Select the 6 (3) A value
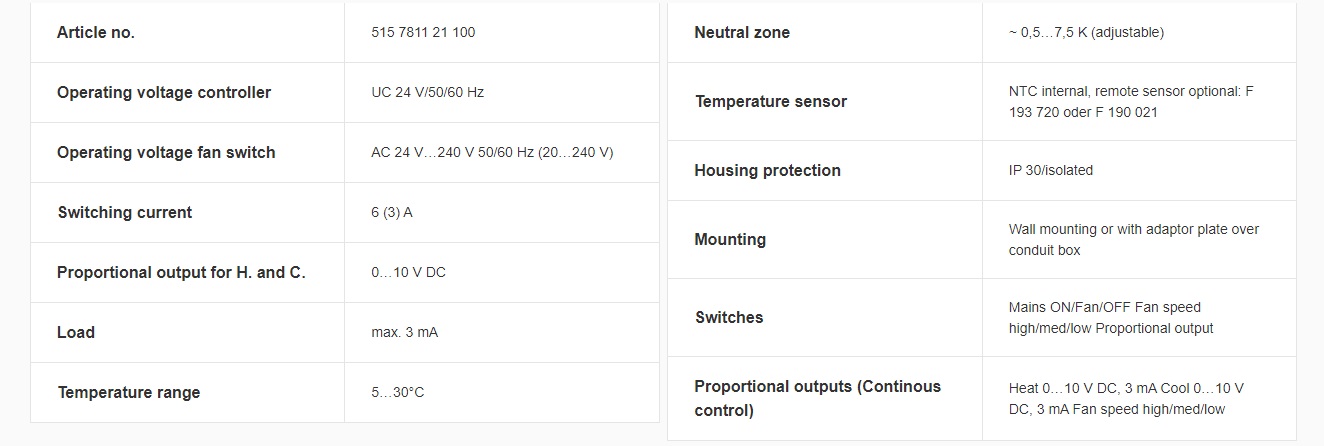 click(x=392, y=212)
